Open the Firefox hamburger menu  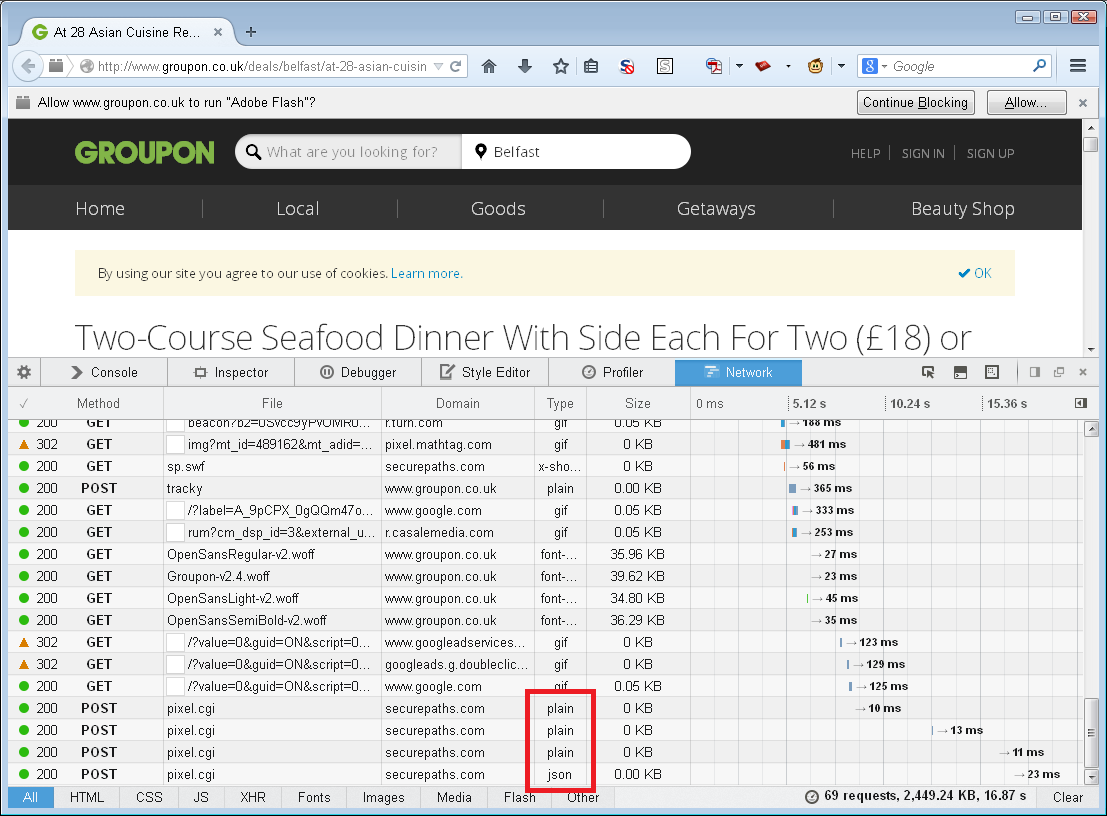pyautogui.click(x=1077, y=66)
